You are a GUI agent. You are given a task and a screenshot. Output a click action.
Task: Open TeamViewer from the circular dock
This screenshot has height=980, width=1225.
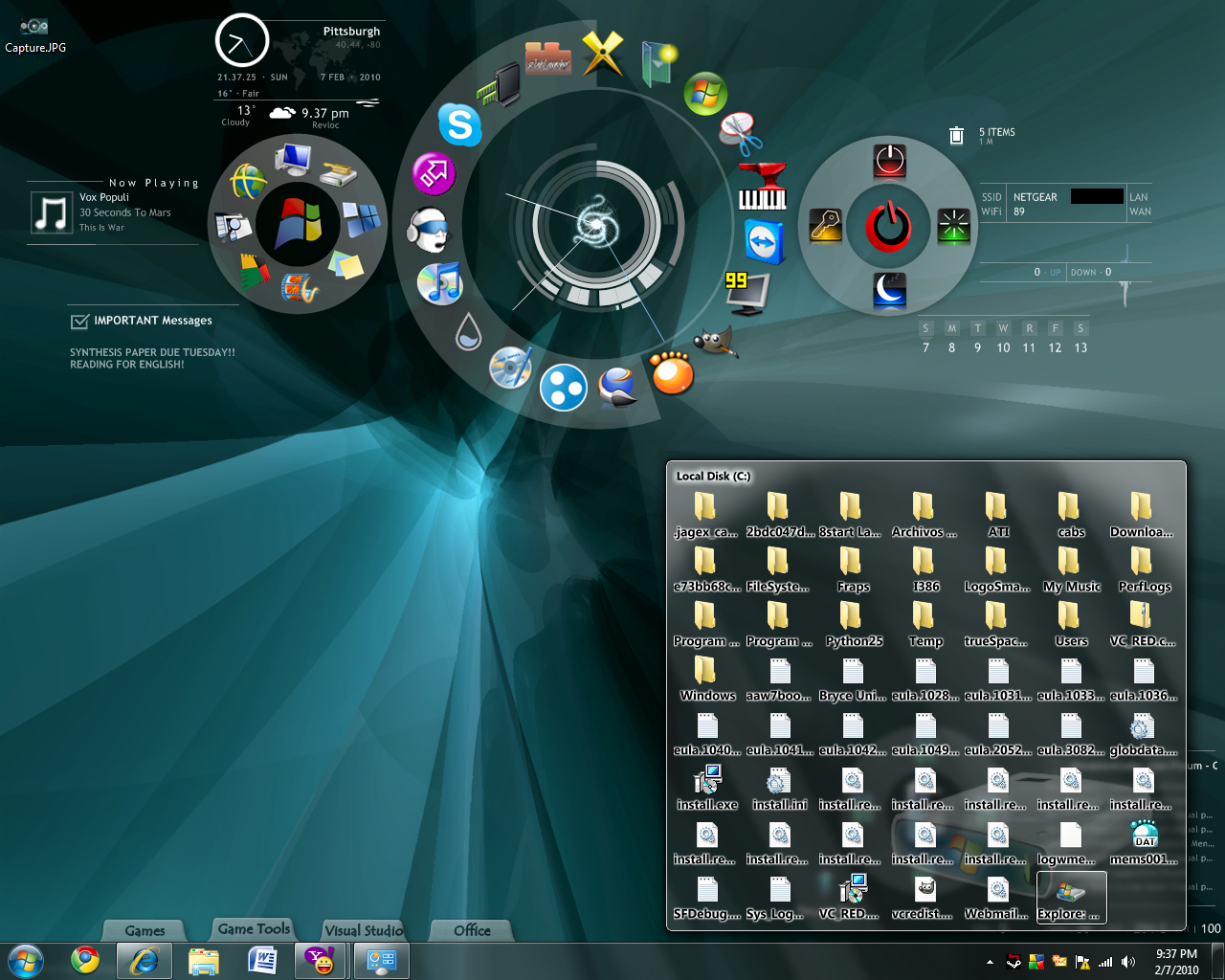765,241
